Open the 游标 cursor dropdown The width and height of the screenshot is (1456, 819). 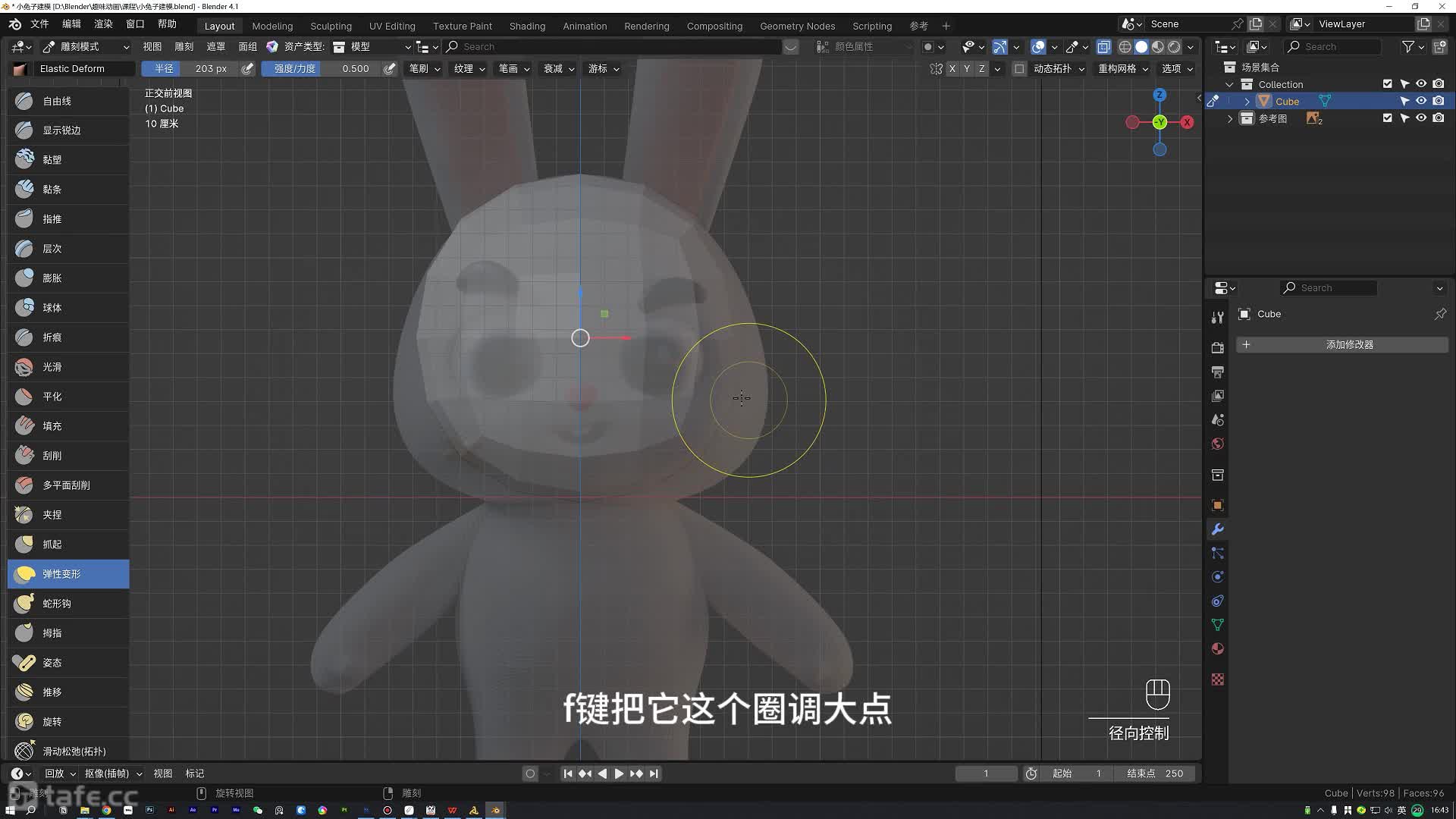[604, 68]
